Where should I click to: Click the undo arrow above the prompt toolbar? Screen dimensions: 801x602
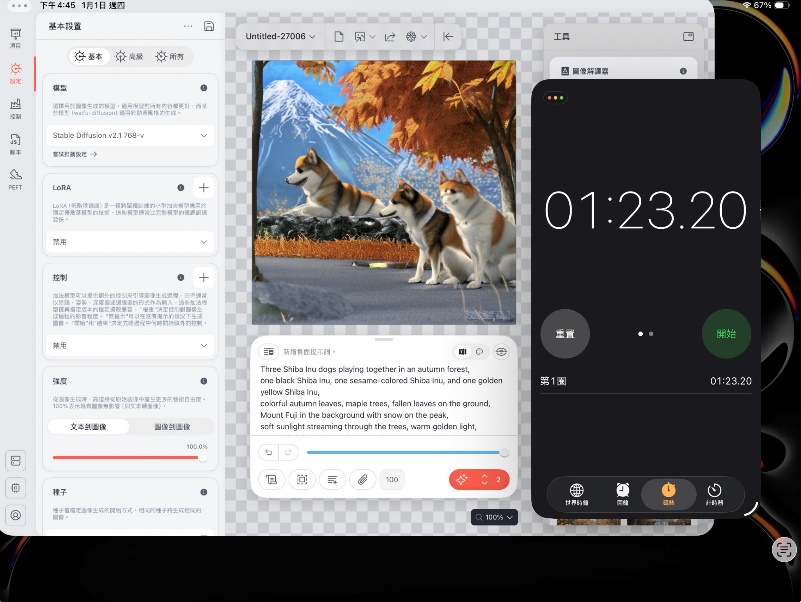point(269,452)
